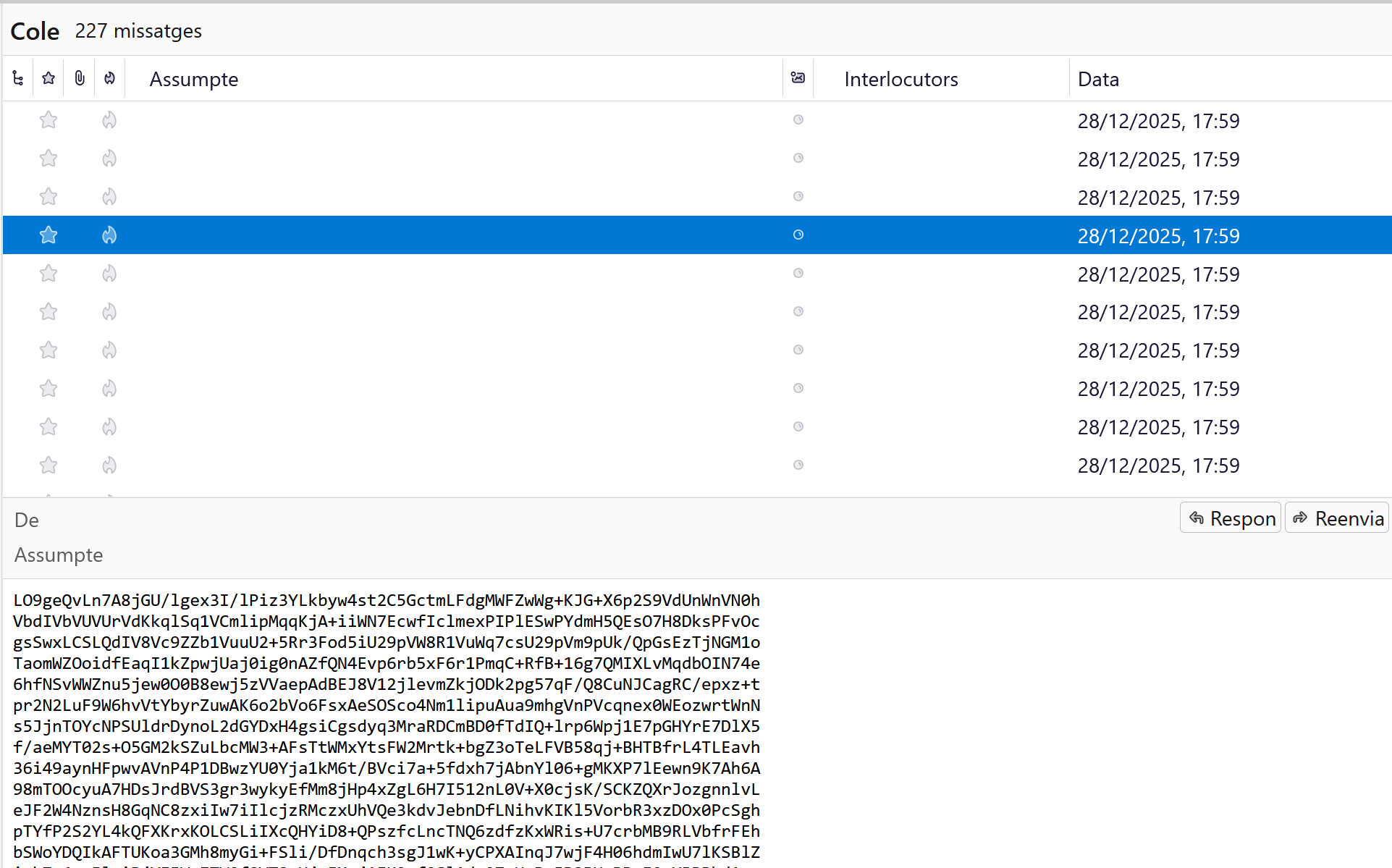1392x868 pixels.
Task: Toggle read status of the second message
Action: 798,159
